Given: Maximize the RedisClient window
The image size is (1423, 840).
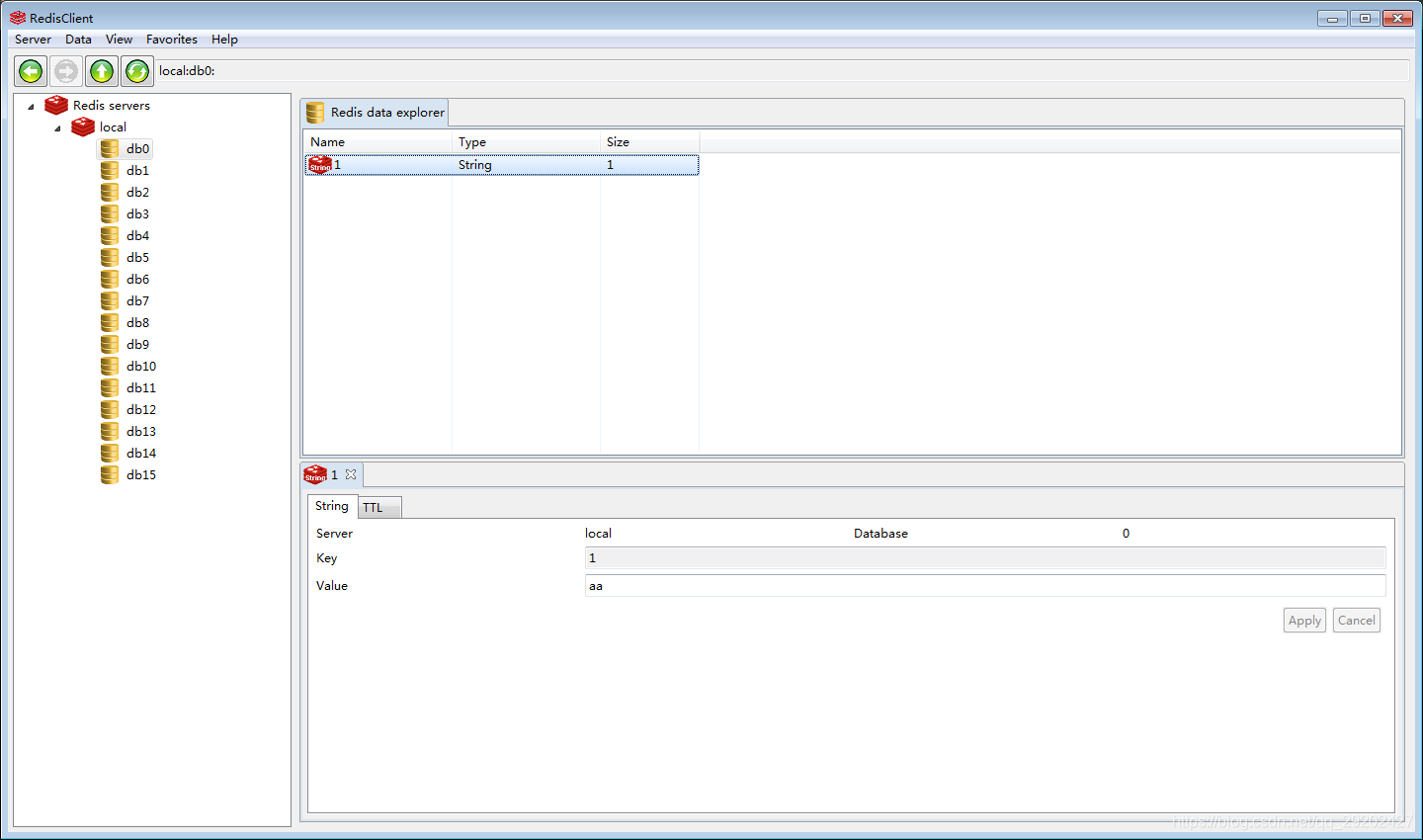Looking at the screenshot, I should [1365, 18].
